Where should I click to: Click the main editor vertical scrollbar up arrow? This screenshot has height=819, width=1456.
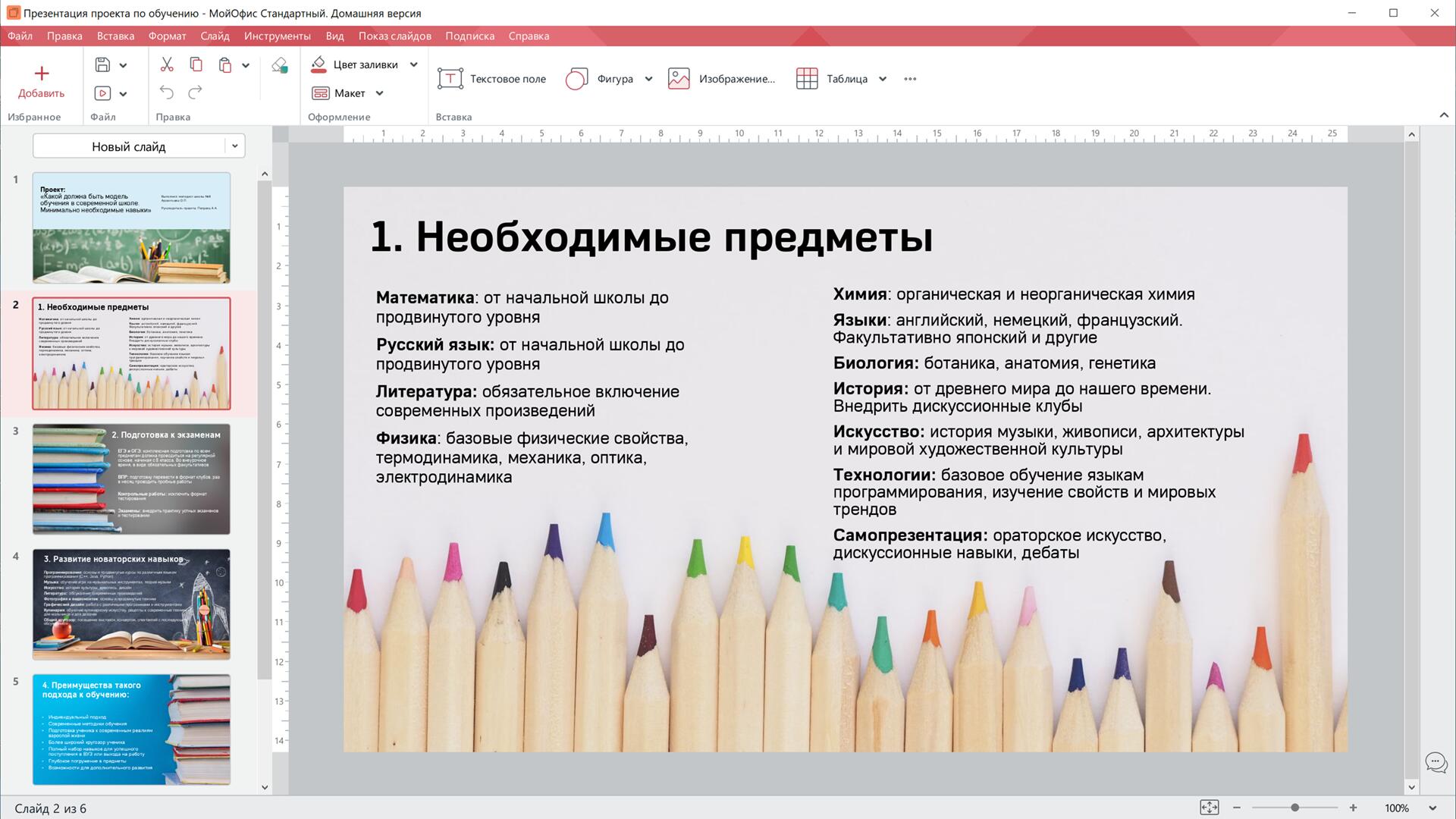pos(1411,134)
